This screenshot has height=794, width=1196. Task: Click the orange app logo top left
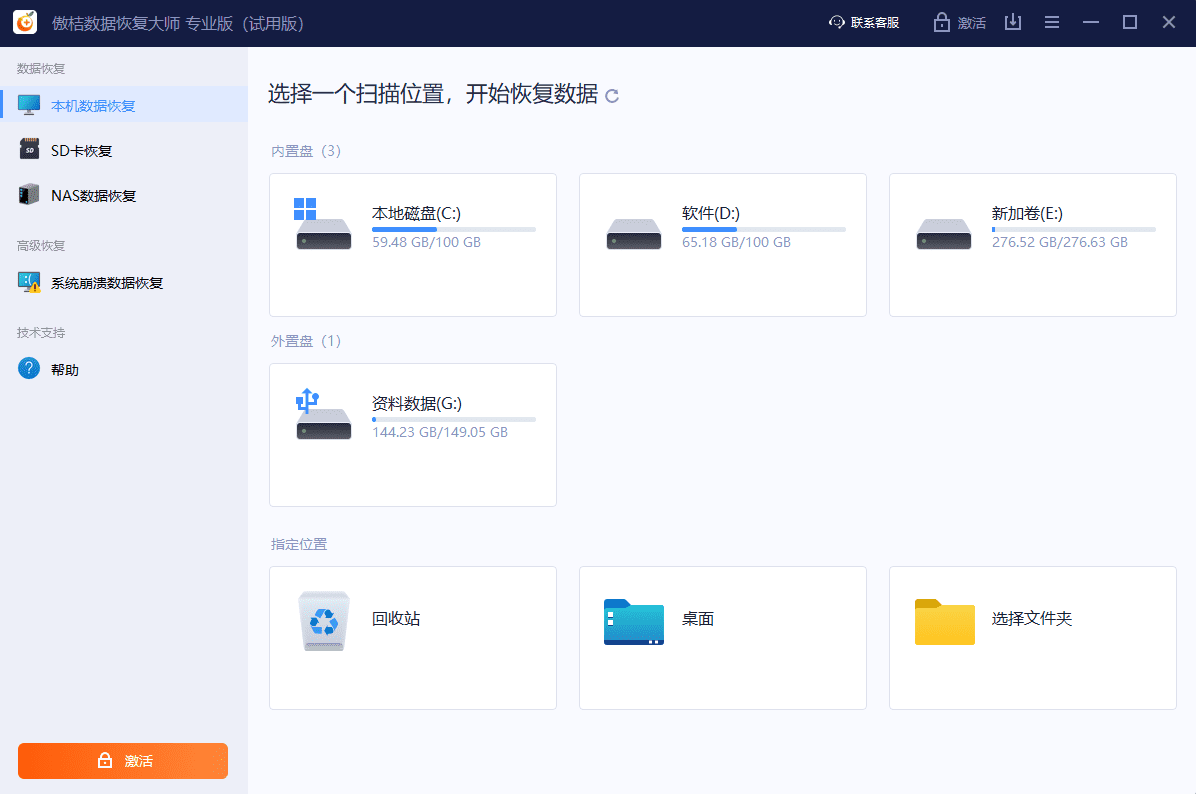pyautogui.click(x=24, y=21)
